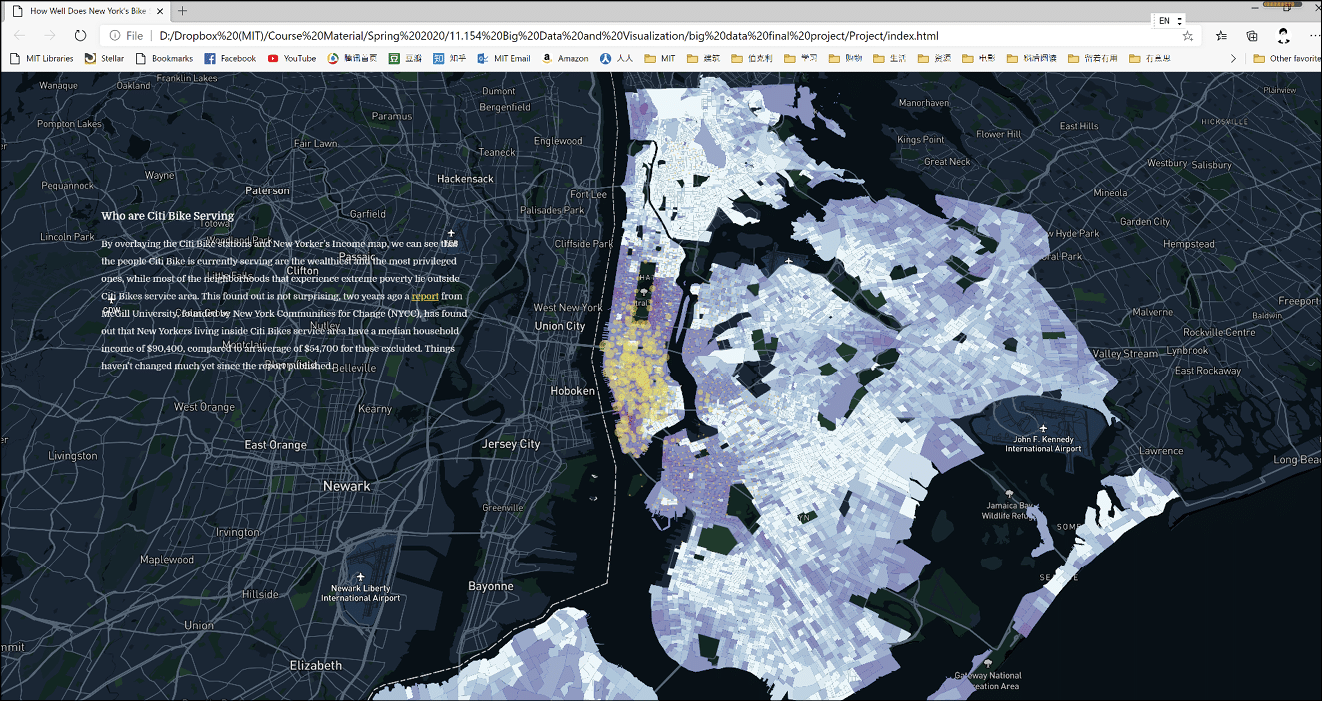Open the Facebook bookmark
This screenshot has height=701, width=1322.
(230, 59)
